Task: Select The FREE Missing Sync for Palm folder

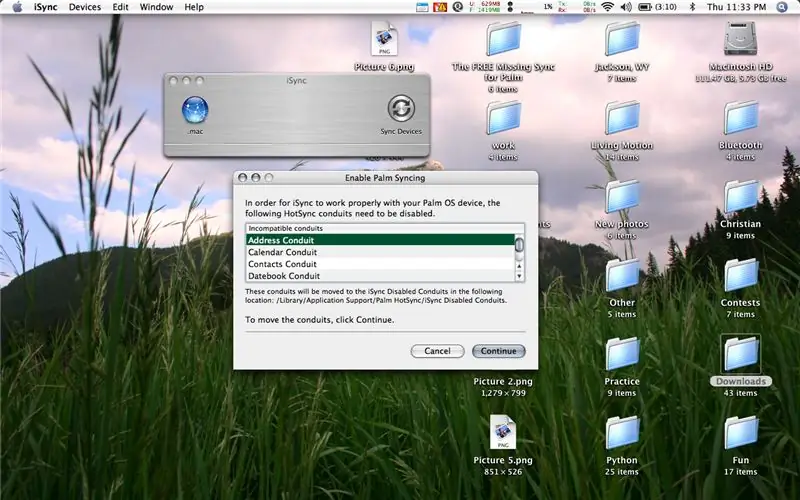Action: point(503,39)
